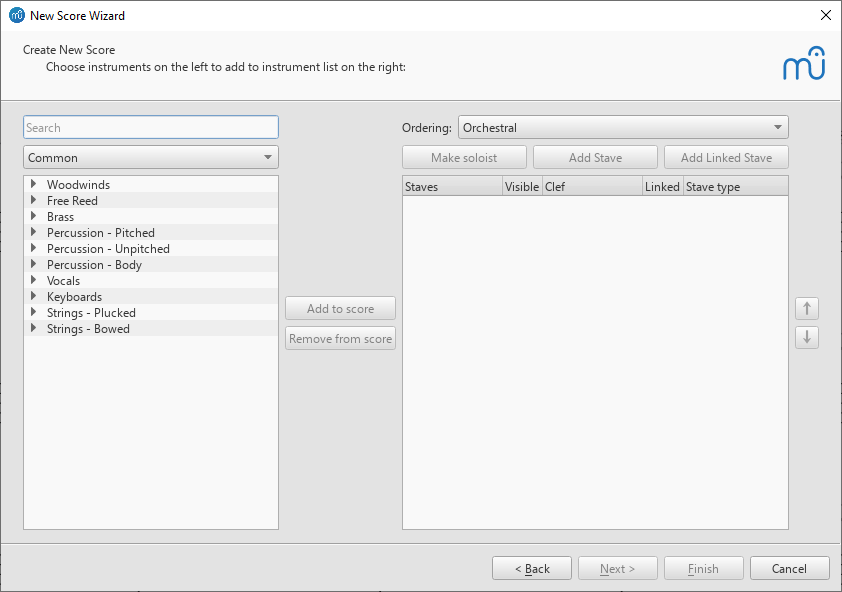
Task: Click the Remove from score button
Action: tap(340, 337)
